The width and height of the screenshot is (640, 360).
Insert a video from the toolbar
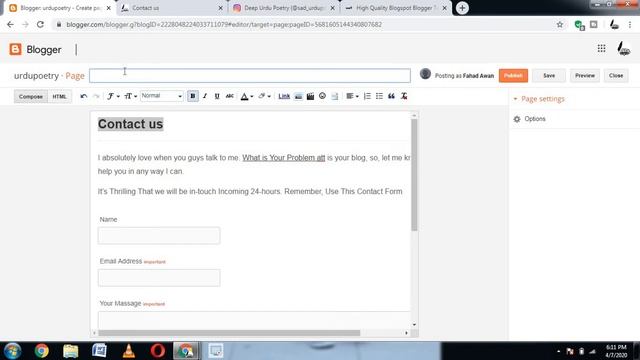(310, 96)
